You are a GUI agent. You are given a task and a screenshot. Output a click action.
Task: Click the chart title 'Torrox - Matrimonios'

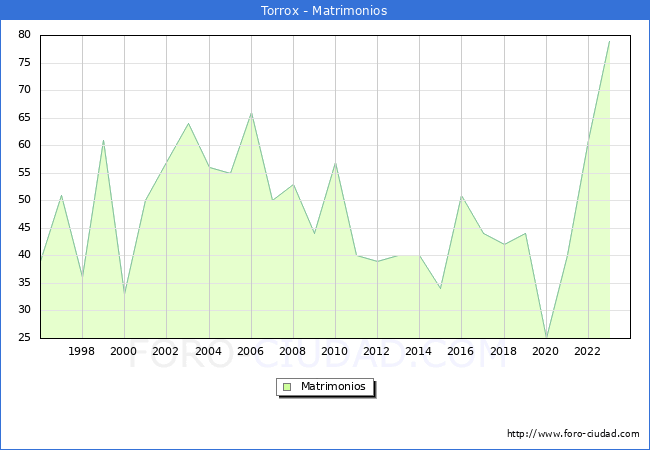point(324,10)
